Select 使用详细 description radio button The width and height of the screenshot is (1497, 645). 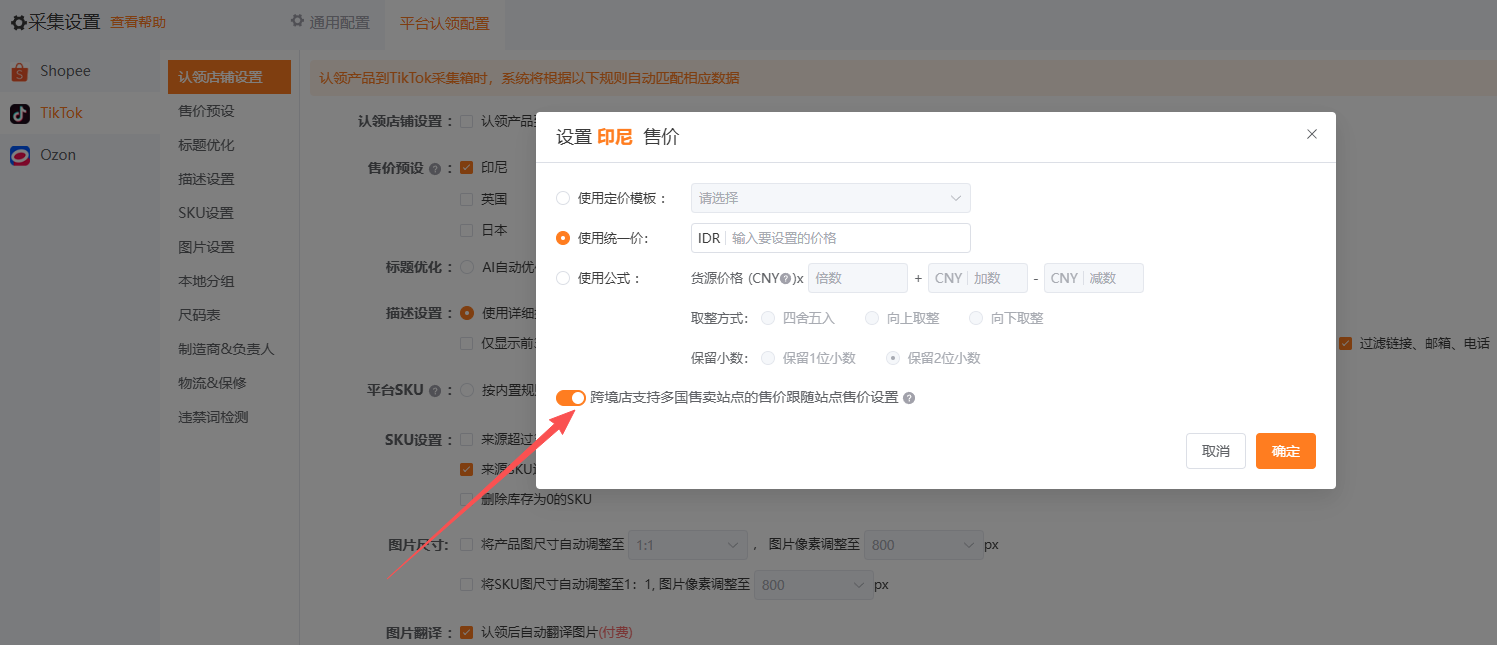[x=466, y=313]
